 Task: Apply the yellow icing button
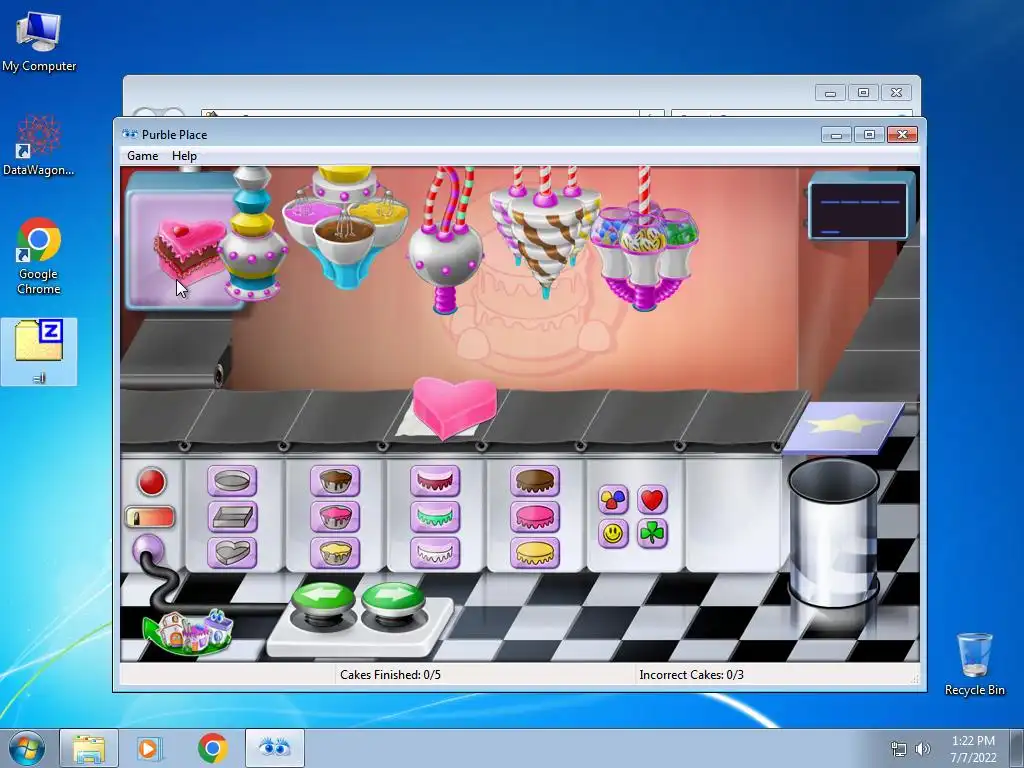coord(535,552)
